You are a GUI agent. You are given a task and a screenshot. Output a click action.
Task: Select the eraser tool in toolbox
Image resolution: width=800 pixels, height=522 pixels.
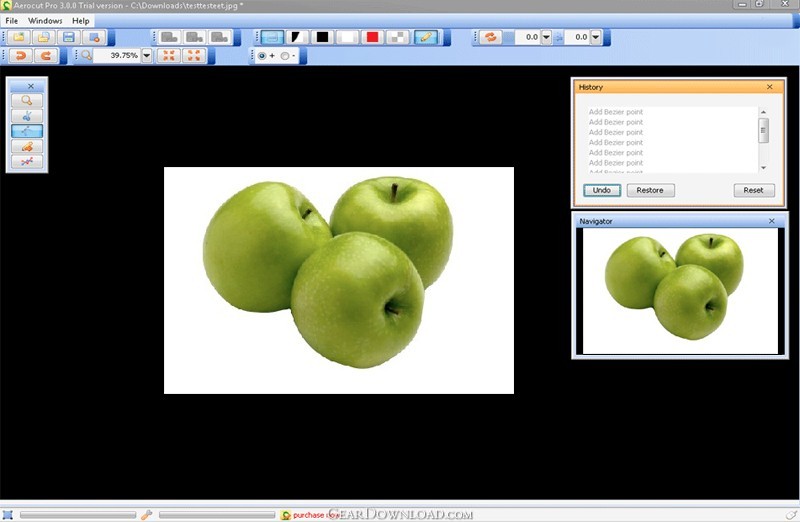(26, 146)
